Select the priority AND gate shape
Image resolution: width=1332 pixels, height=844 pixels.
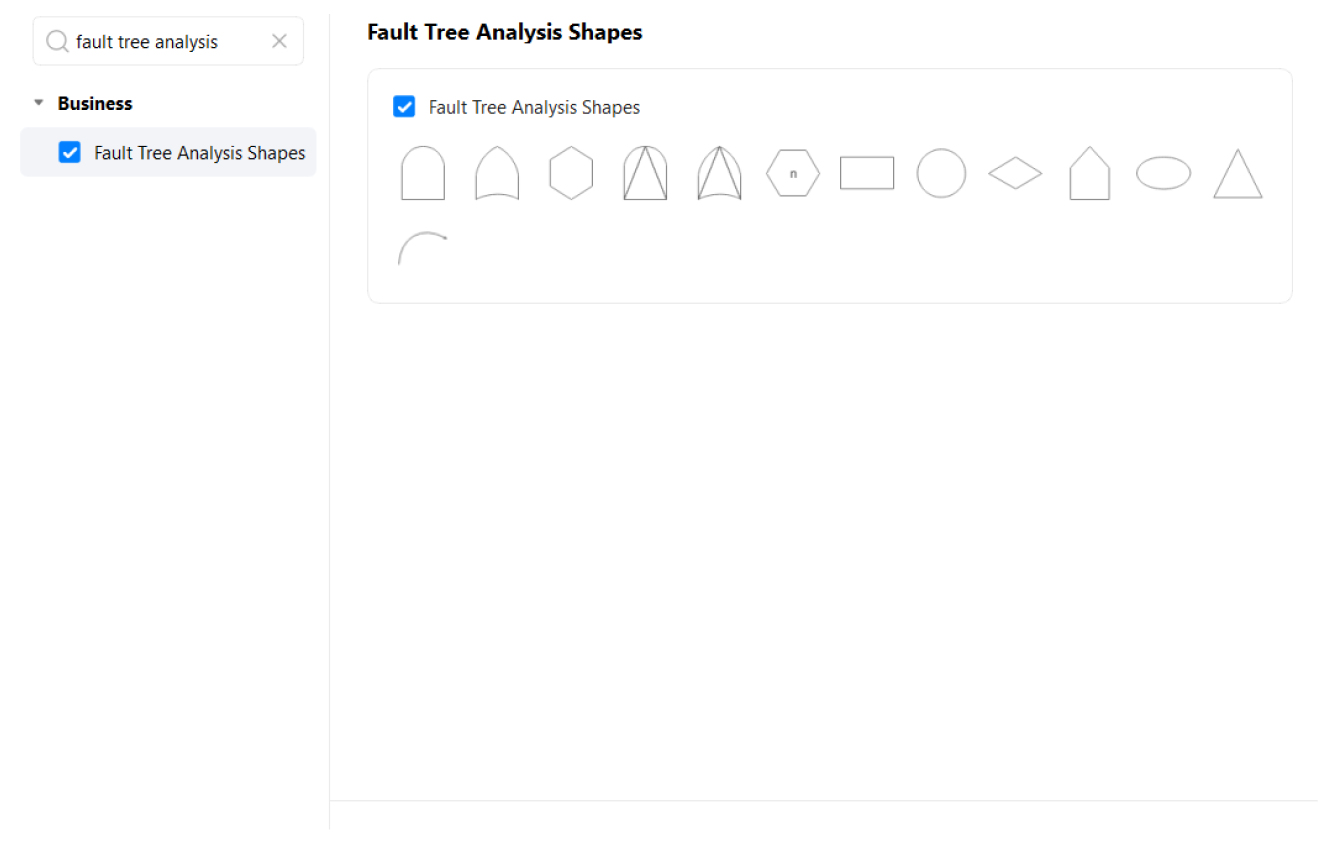point(645,173)
